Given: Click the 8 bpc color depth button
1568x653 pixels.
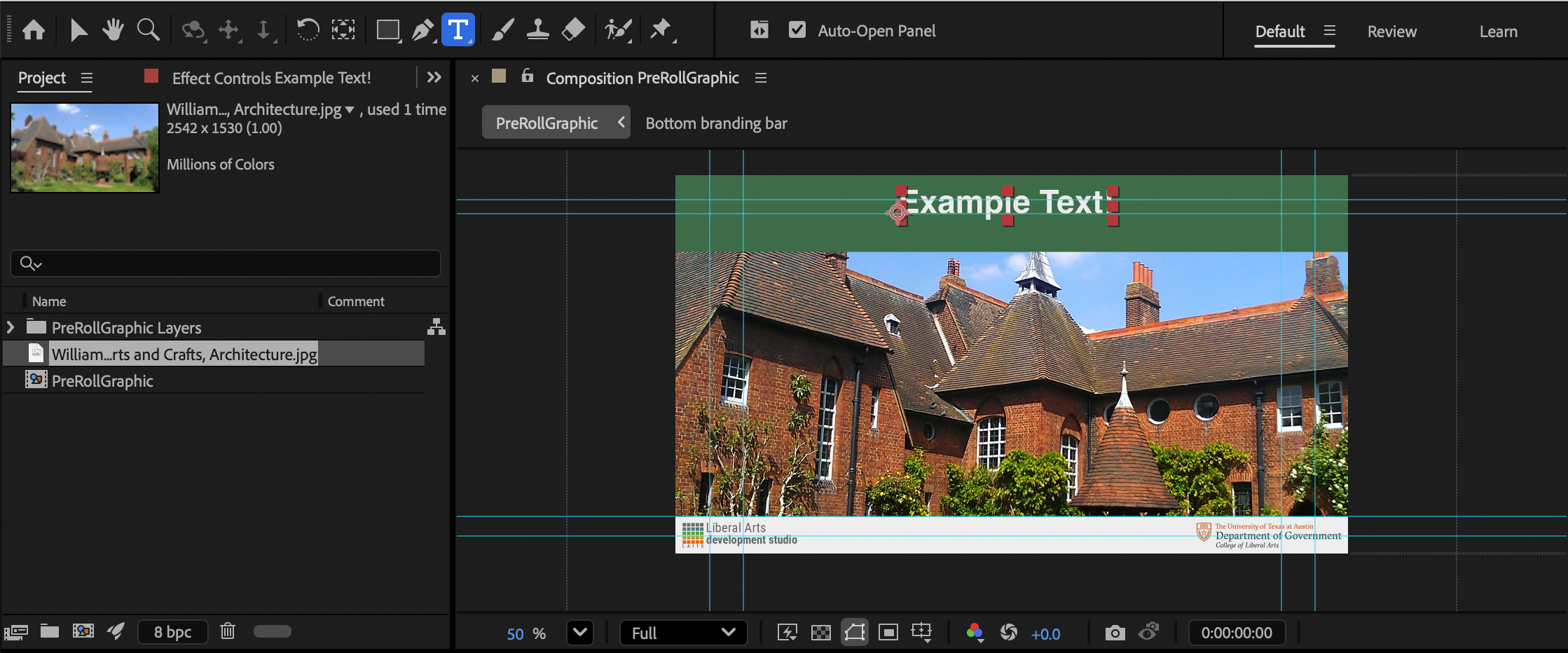Looking at the screenshot, I should [172, 632].
